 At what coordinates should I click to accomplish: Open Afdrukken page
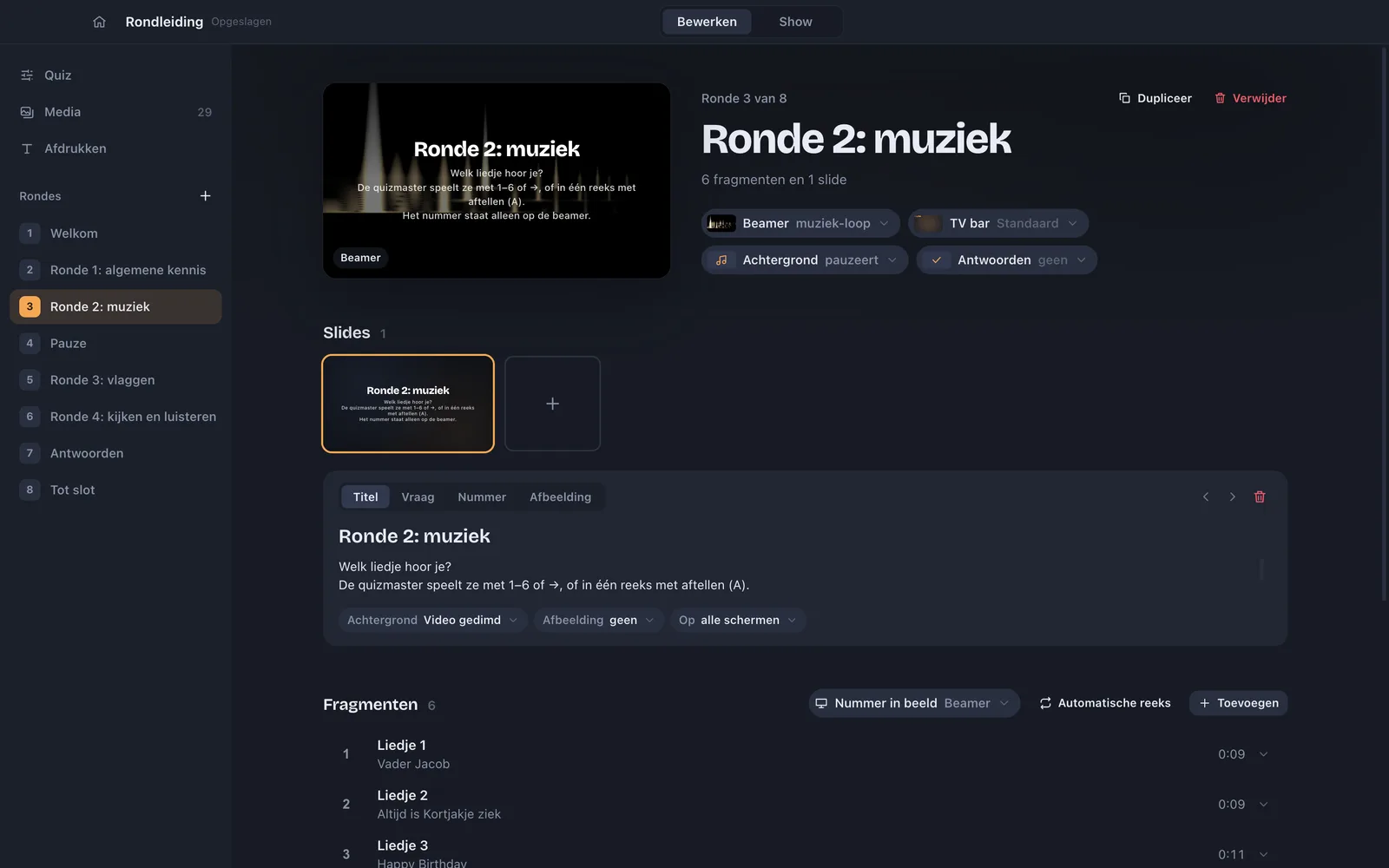115,148
